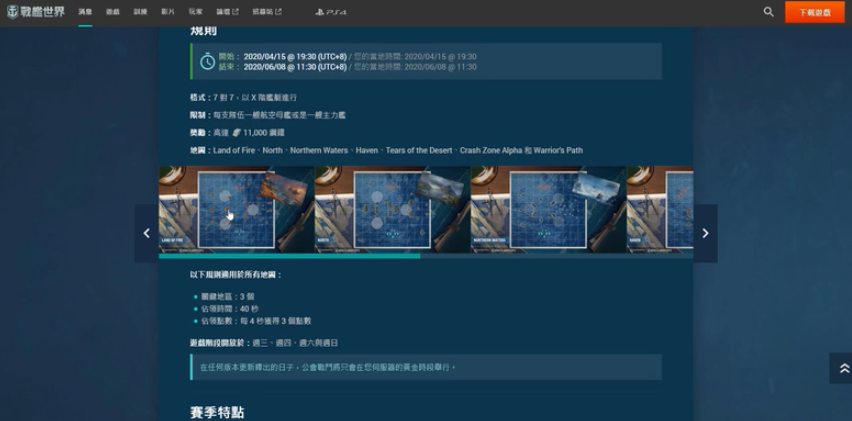Open the 訓練 training menu
This screenshot has width=852, height=421.
pyautogui.click(x=140, y=12)
